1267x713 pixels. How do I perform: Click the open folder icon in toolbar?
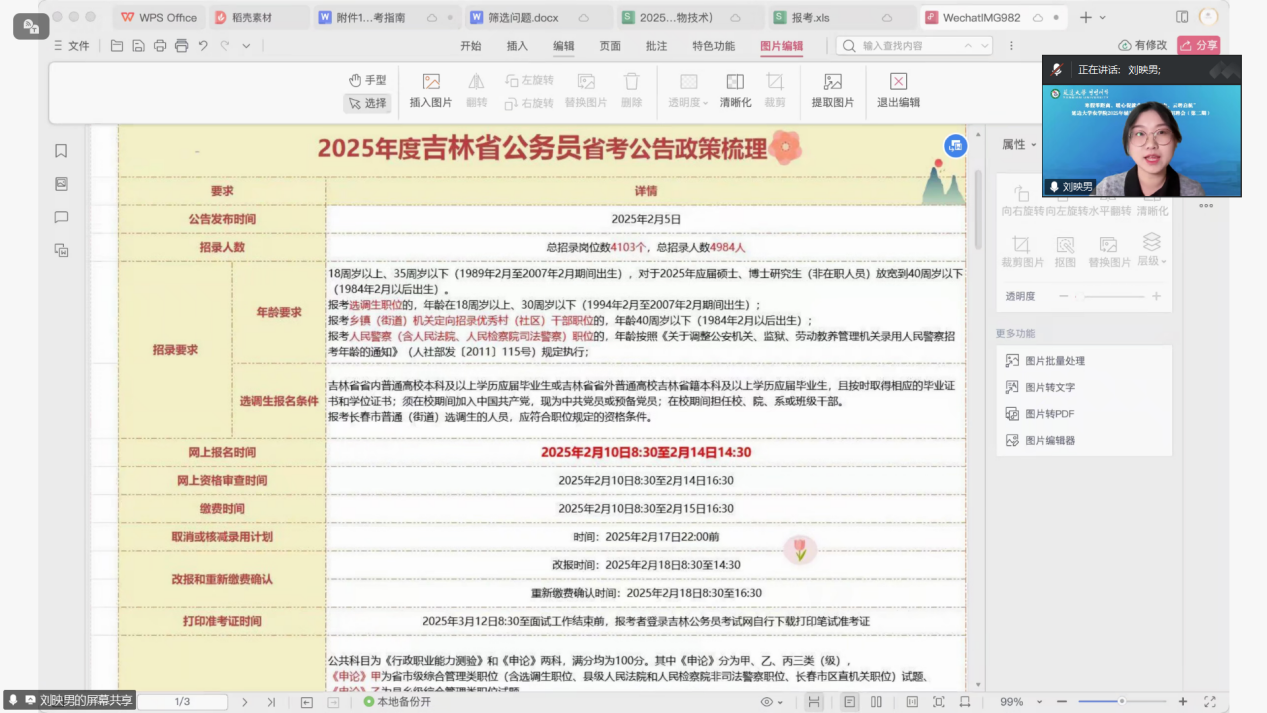(117, 46)
